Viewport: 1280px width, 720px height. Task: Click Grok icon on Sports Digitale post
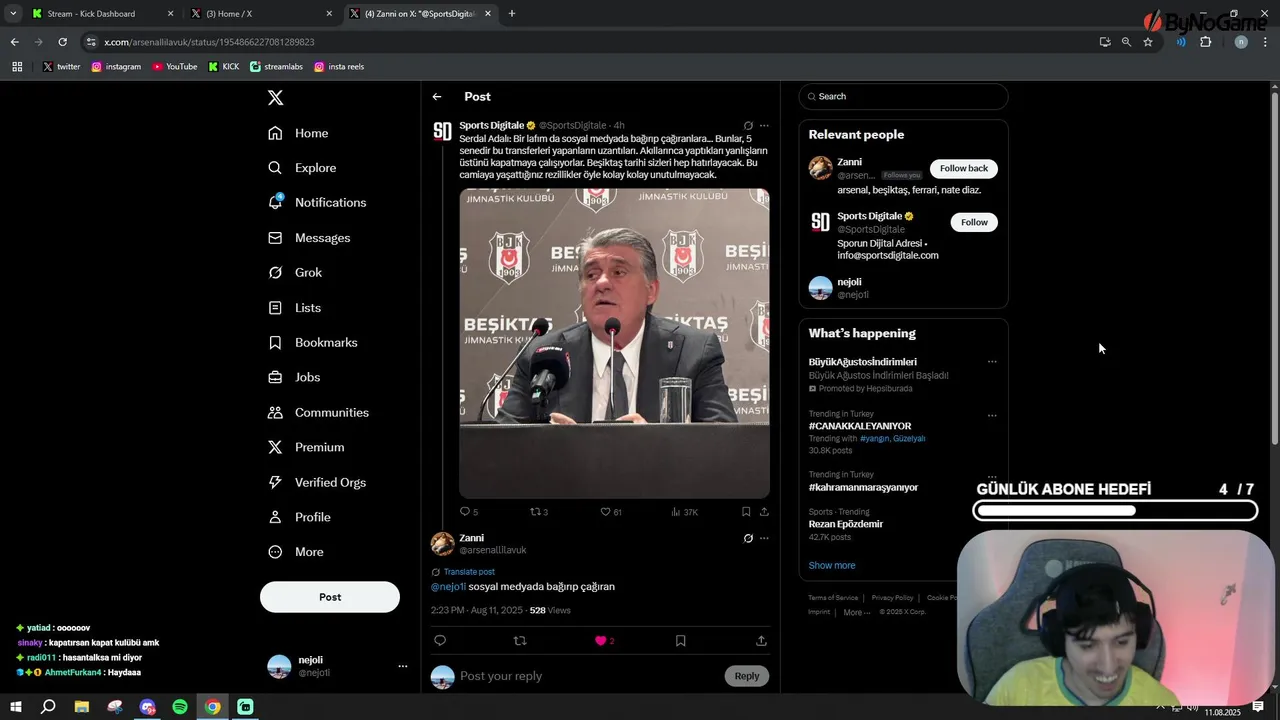tap(748, 126)
